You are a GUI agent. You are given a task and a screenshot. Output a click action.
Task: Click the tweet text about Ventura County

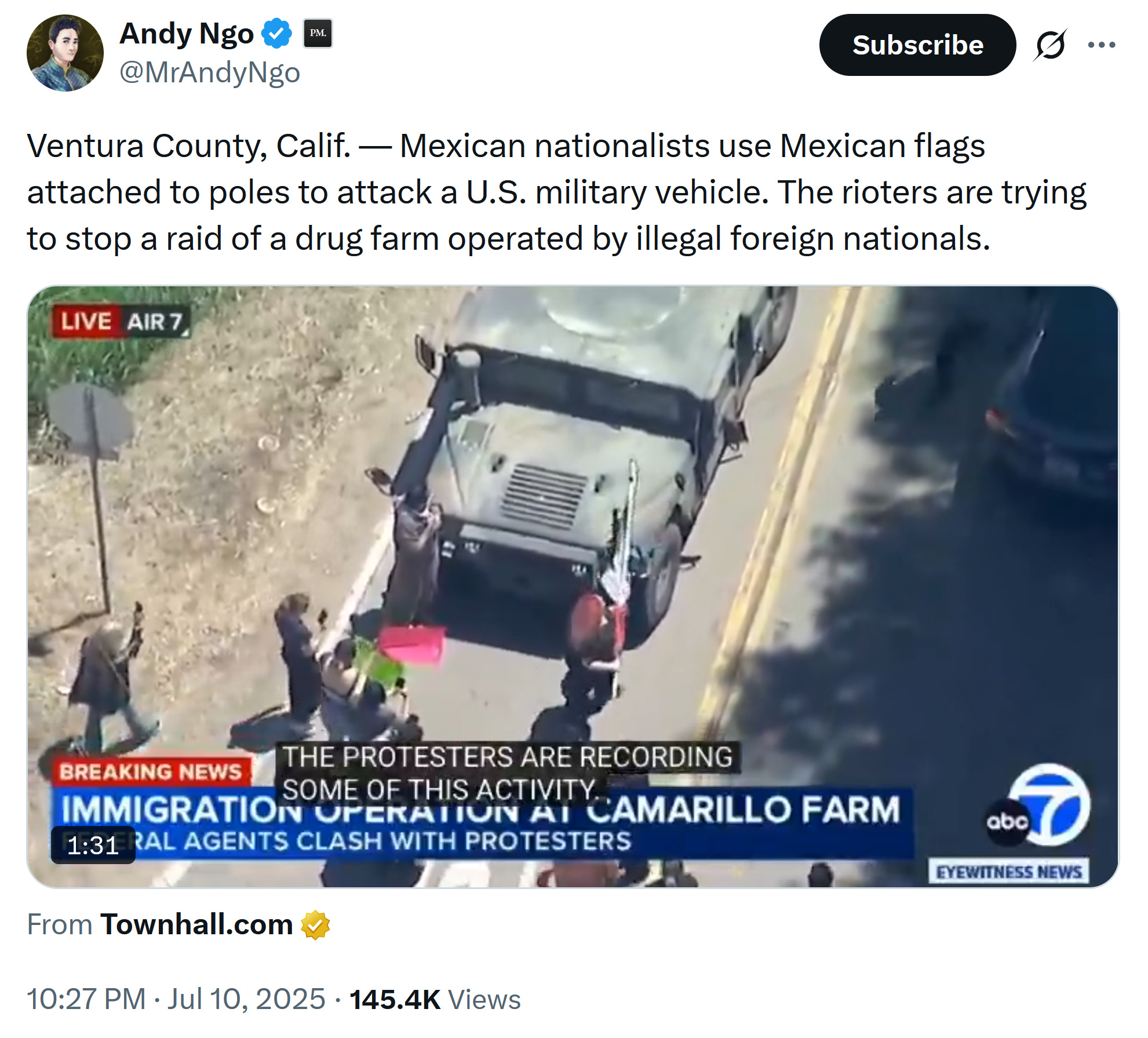click(x=556, y=192)
